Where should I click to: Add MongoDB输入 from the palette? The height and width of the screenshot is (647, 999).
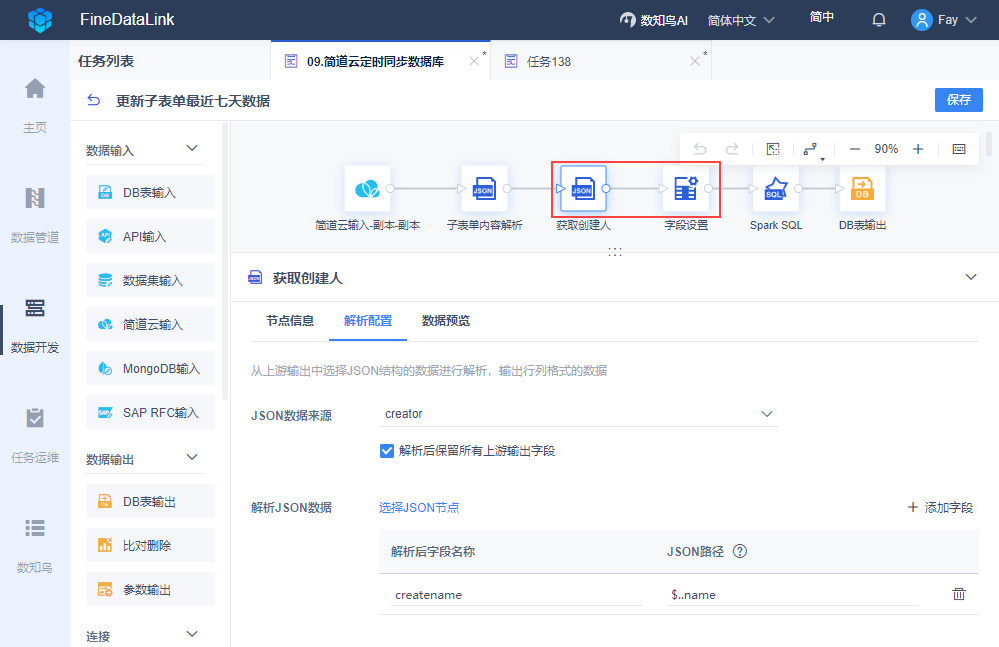point(150,368)
